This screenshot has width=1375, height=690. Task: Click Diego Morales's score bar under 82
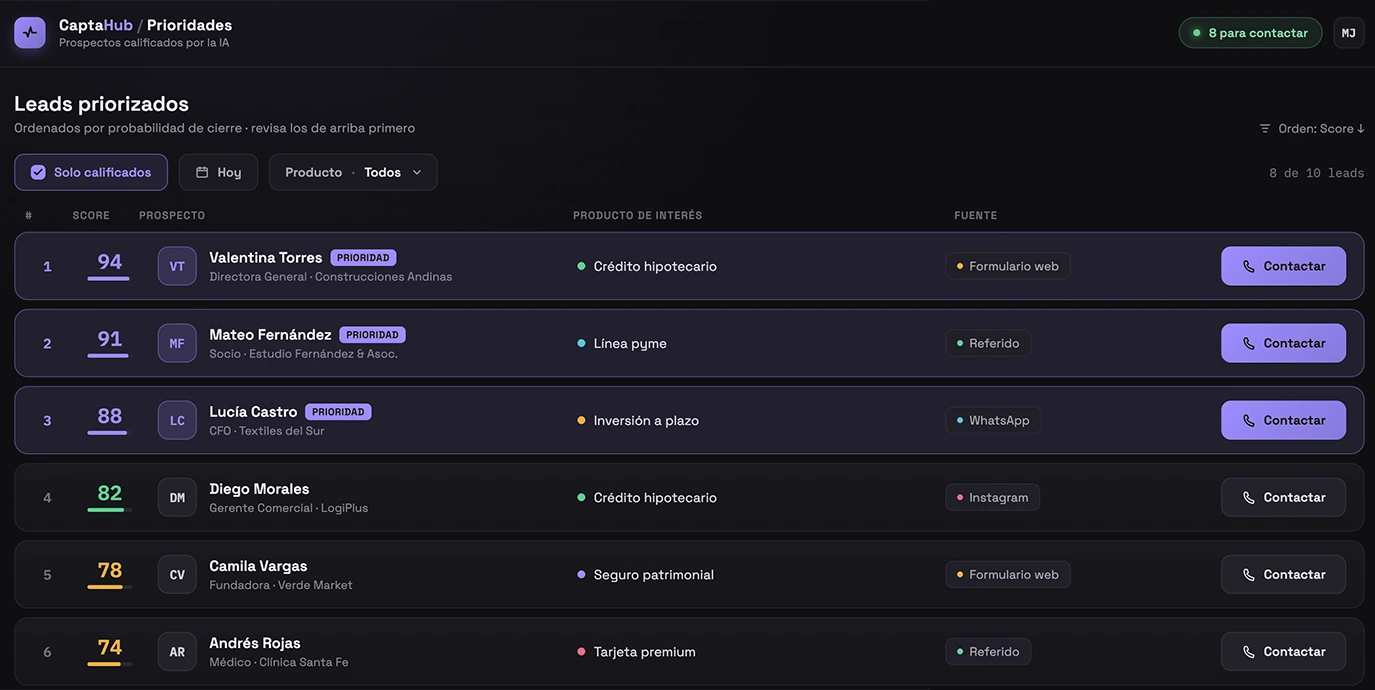(109, 510)
